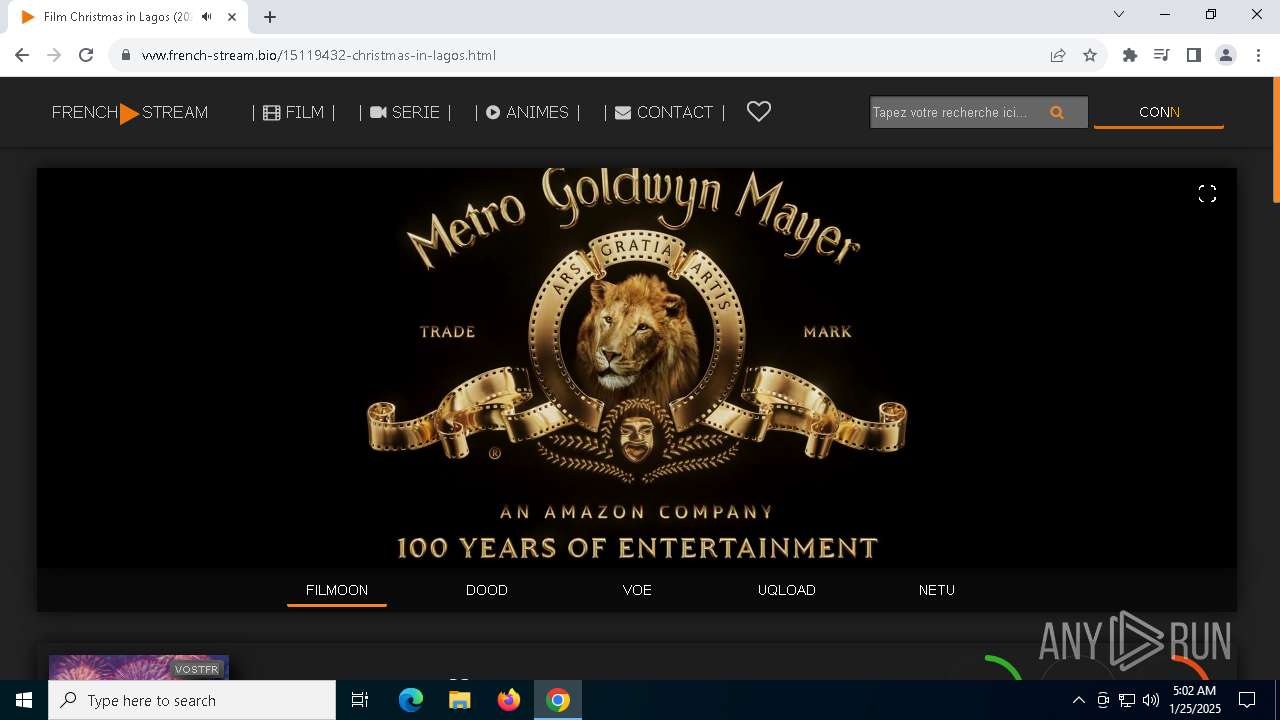1280x720 pixels.
Task: Show hidden system tray icons
Action: click(1078, 700)
